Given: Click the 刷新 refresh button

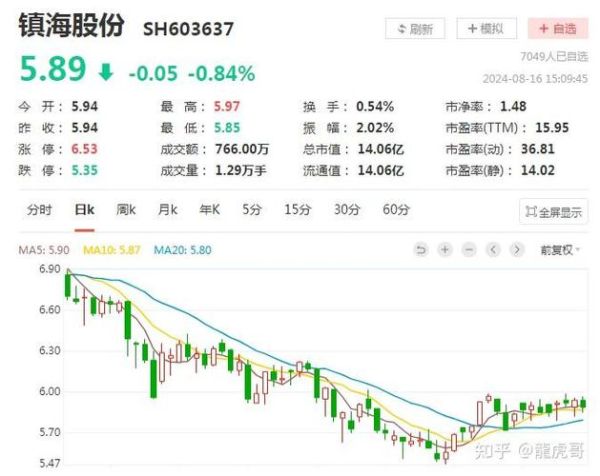Looking at the screenshot, I should coord(415,29).
